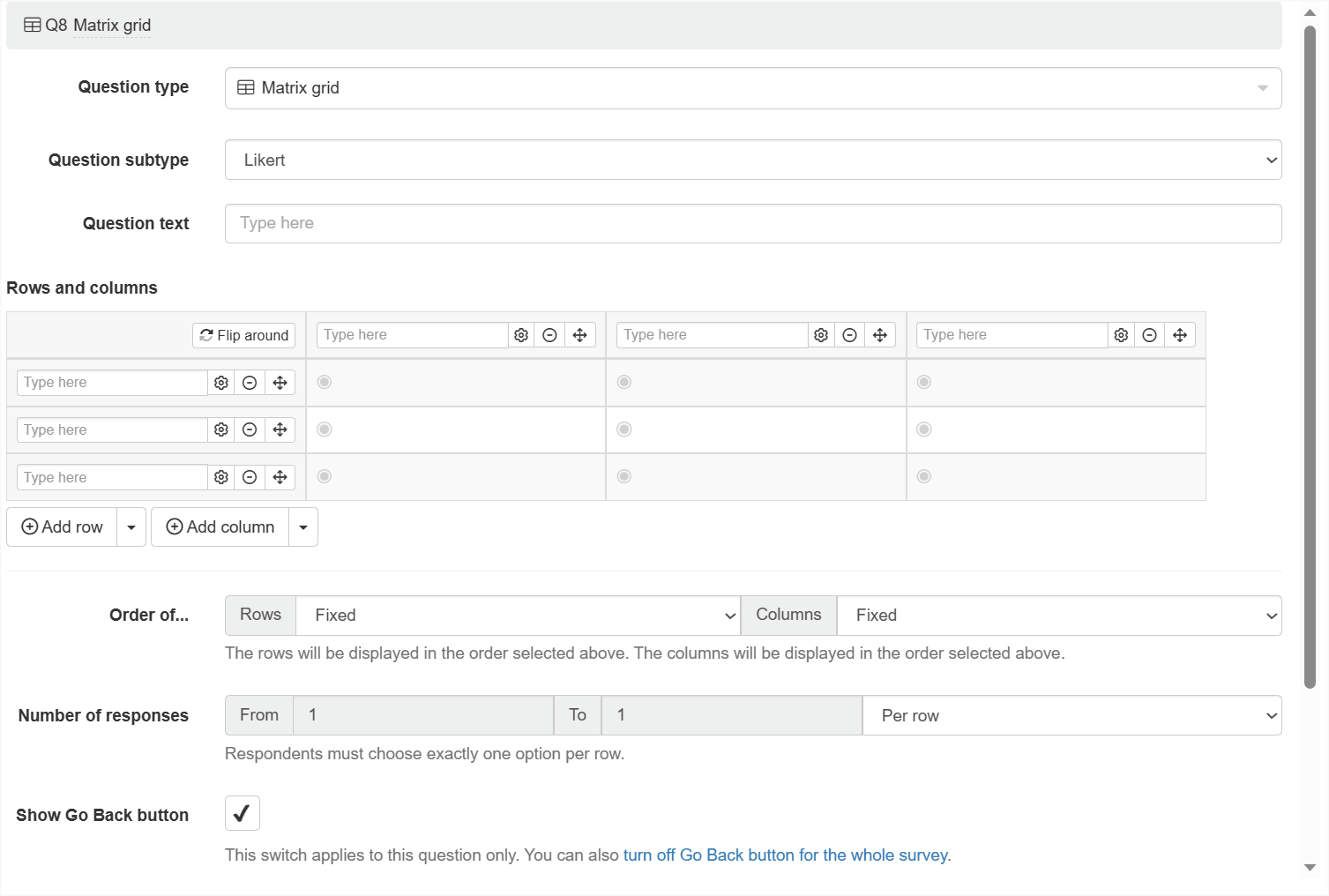Expand the Add row options arrow

[131, 527]
